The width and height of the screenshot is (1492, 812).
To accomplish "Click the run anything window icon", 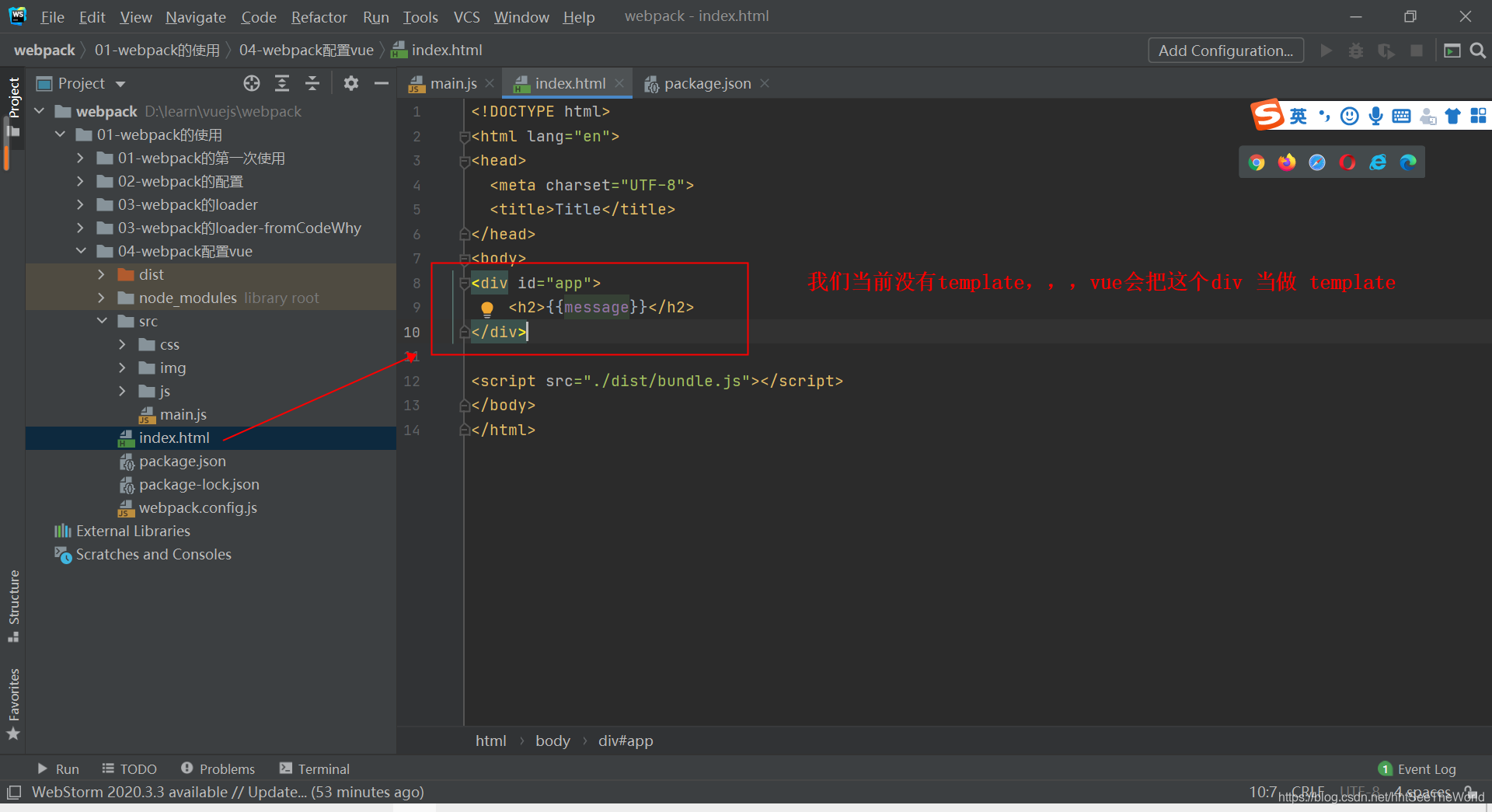I will click(1452, 51).
